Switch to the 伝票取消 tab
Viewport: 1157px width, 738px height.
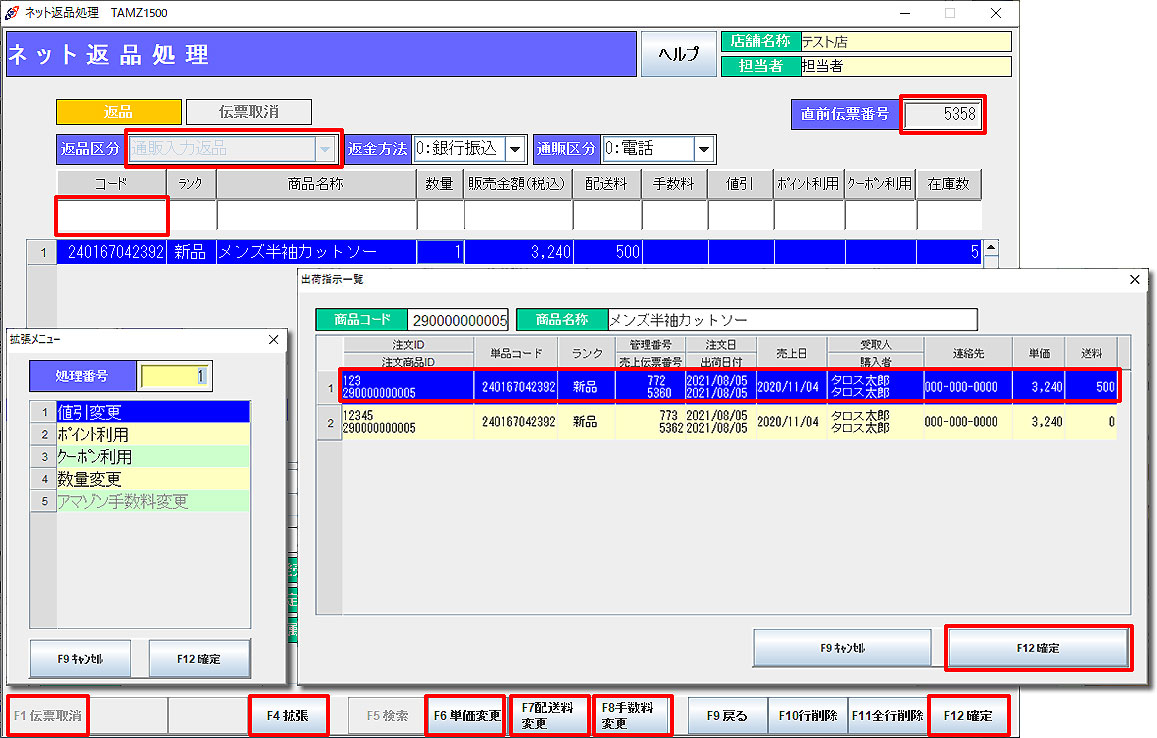tap(249, 112)
